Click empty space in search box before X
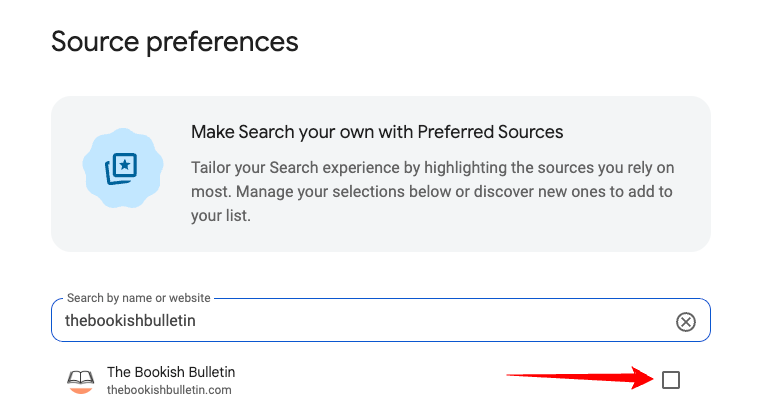 pyautogui.click(x=432, y=321)
